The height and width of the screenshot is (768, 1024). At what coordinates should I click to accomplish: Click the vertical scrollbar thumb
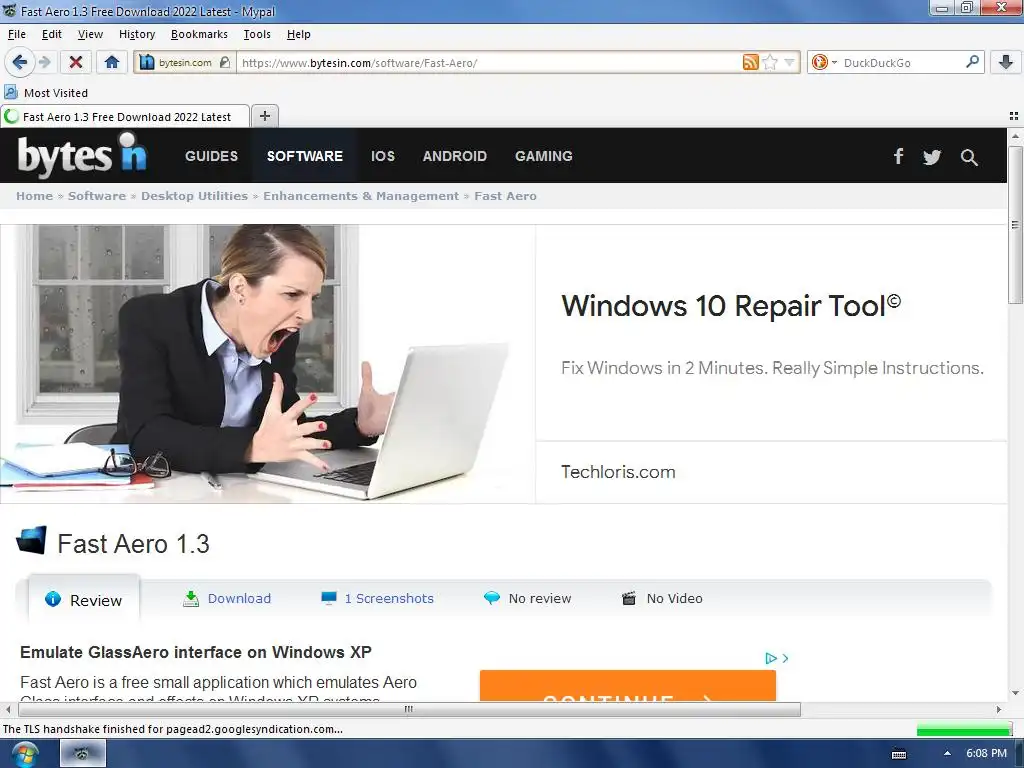[x=1015, y=225]
